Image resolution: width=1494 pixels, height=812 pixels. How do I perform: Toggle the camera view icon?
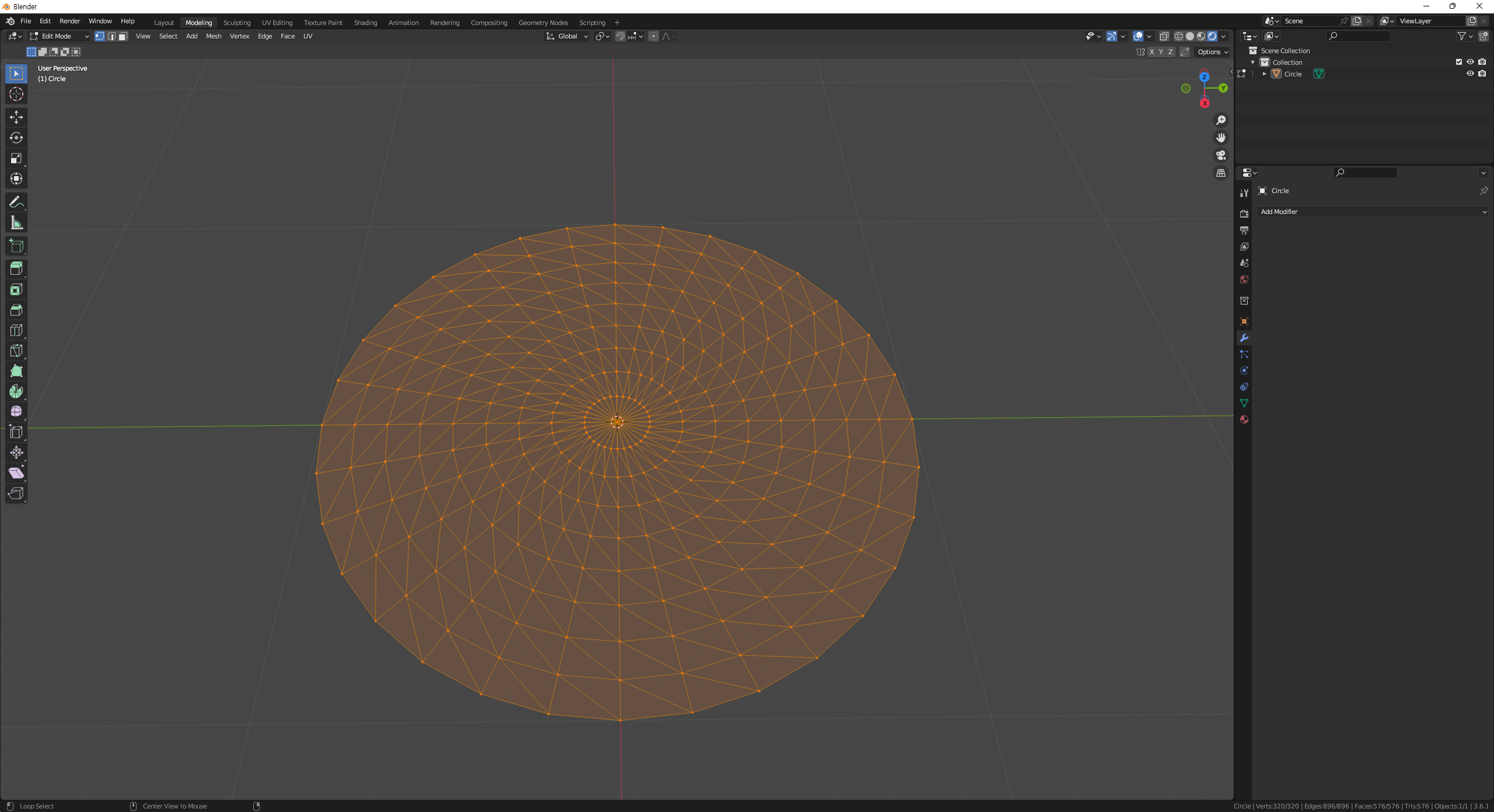click(x=1220, y=155)
